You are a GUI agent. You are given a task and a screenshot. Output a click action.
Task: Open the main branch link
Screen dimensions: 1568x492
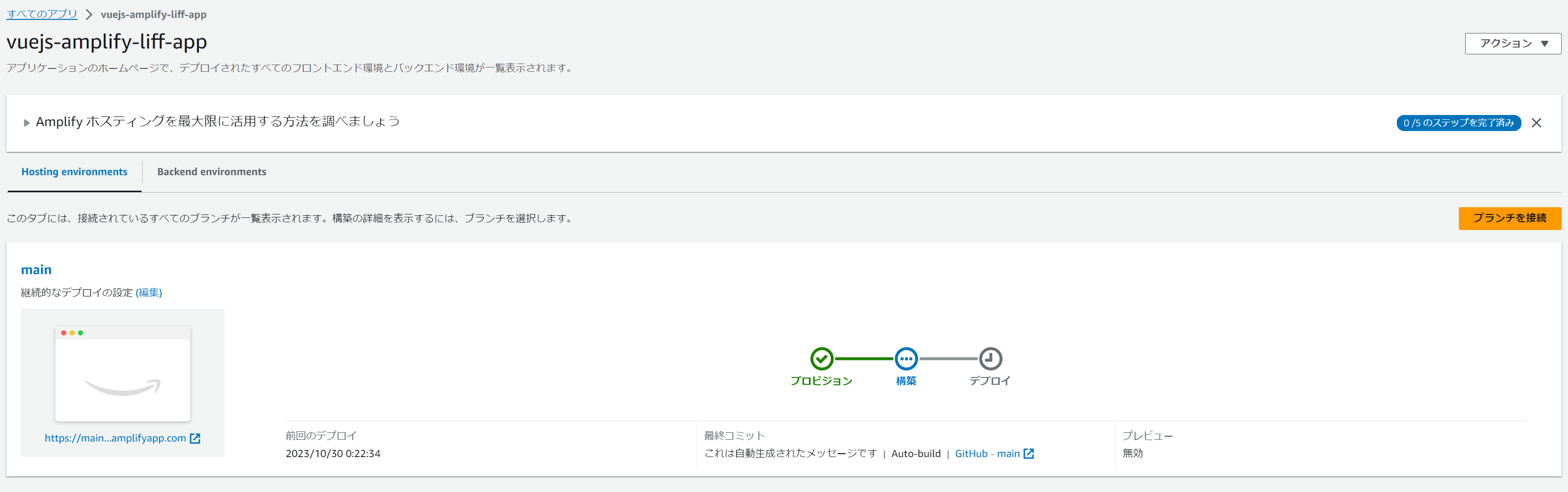(x=36, y=270)
